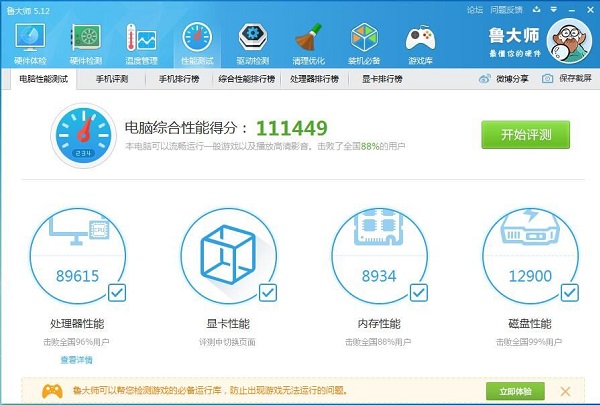Click the download arrow icon in title bar
This screenshot has width=600, height=405.
click(536, 10)
